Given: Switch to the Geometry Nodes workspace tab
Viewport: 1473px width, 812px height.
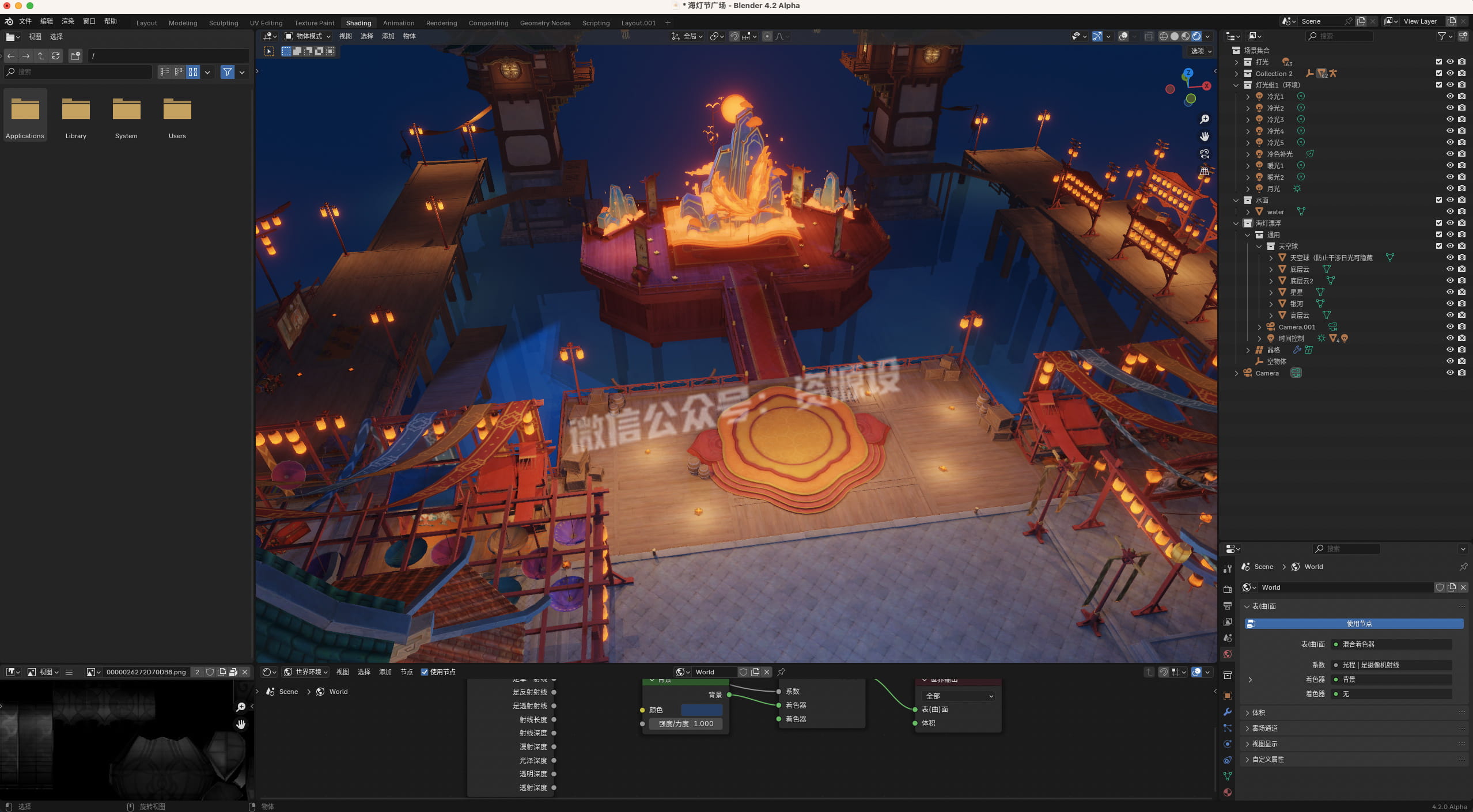Looking at the screenshot, I should pyautogui.click(x=545, y=23).
